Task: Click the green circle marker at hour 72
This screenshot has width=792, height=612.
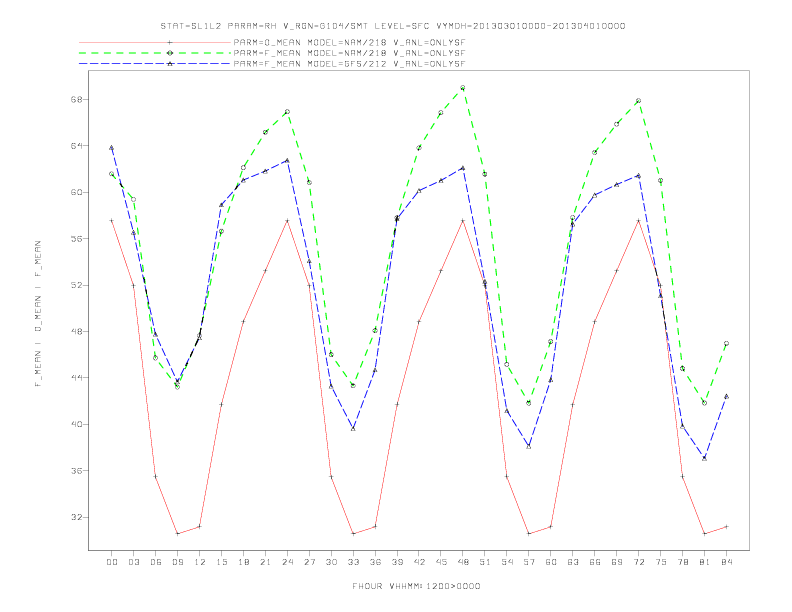Action: coord(638,100)
